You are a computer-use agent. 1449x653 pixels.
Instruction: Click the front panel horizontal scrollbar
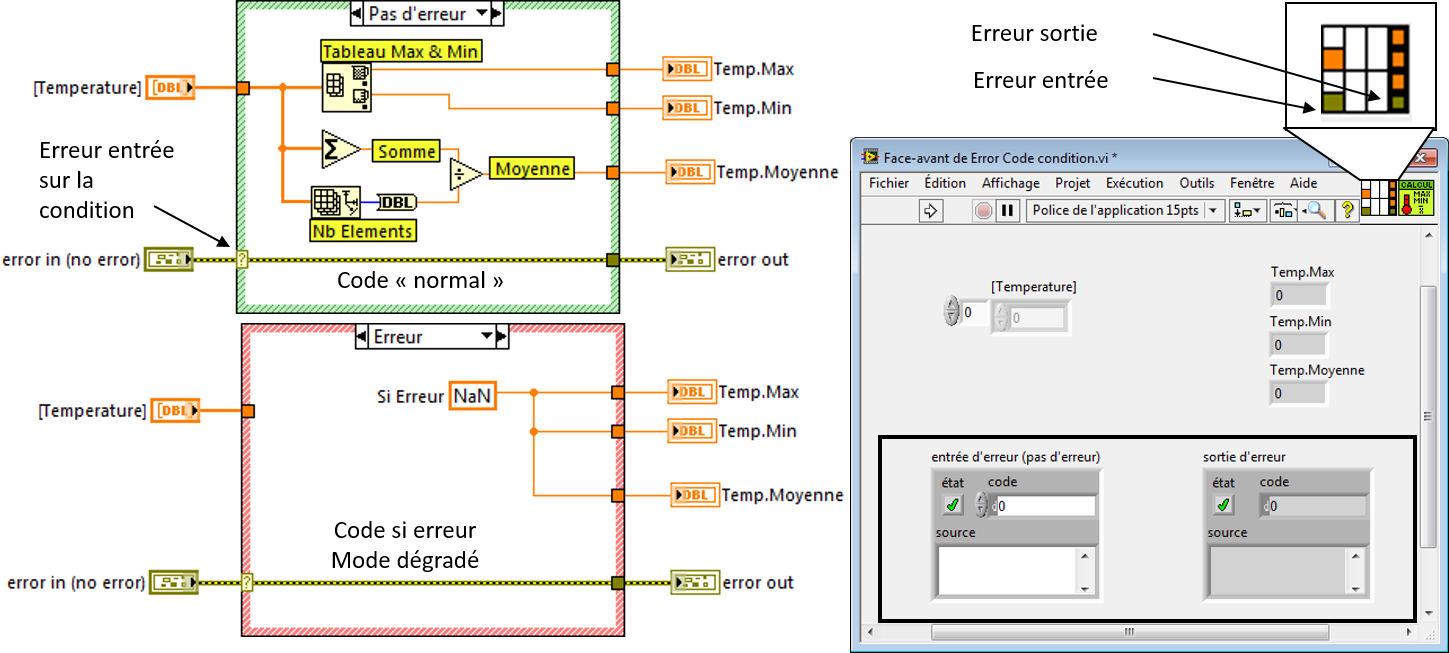(x=1128, y=632)
